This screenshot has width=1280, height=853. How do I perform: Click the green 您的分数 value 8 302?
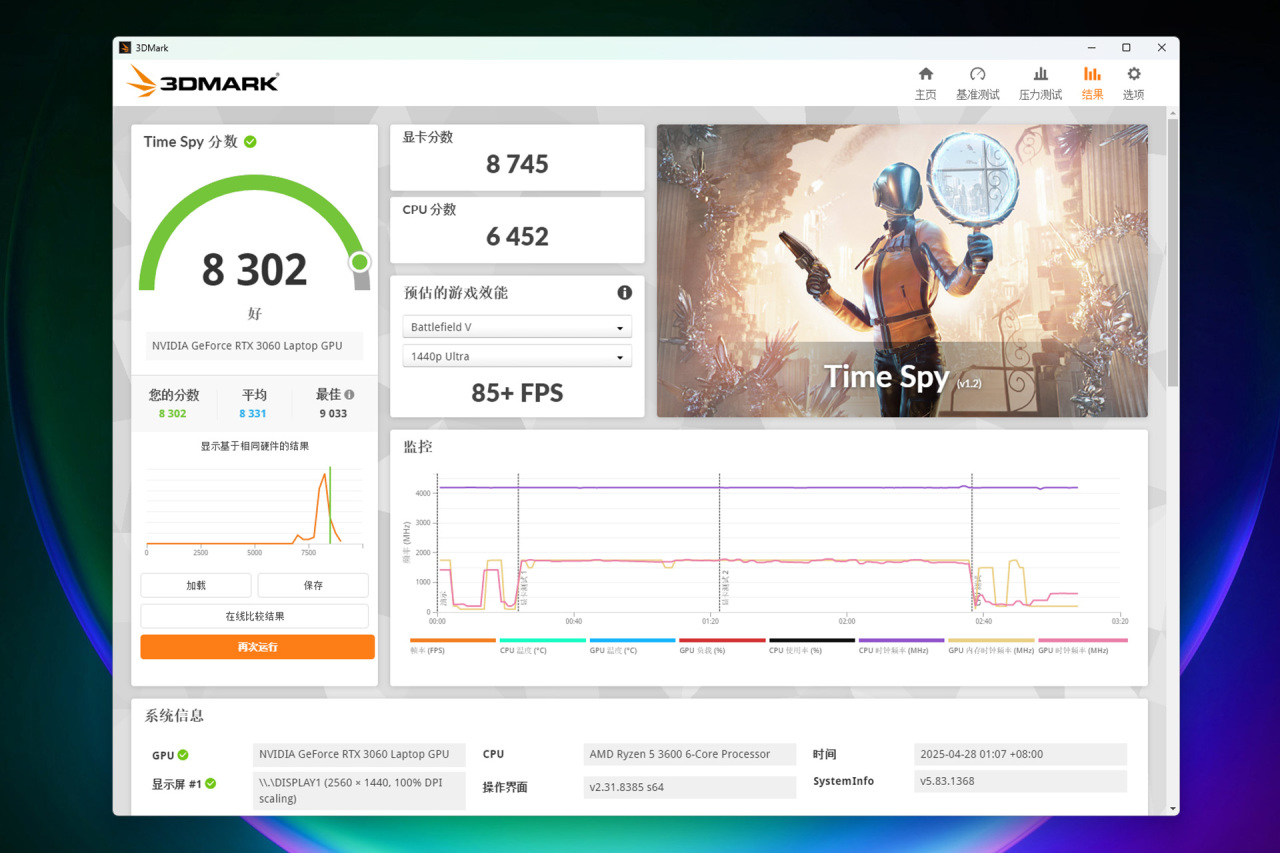click(172, 414)
